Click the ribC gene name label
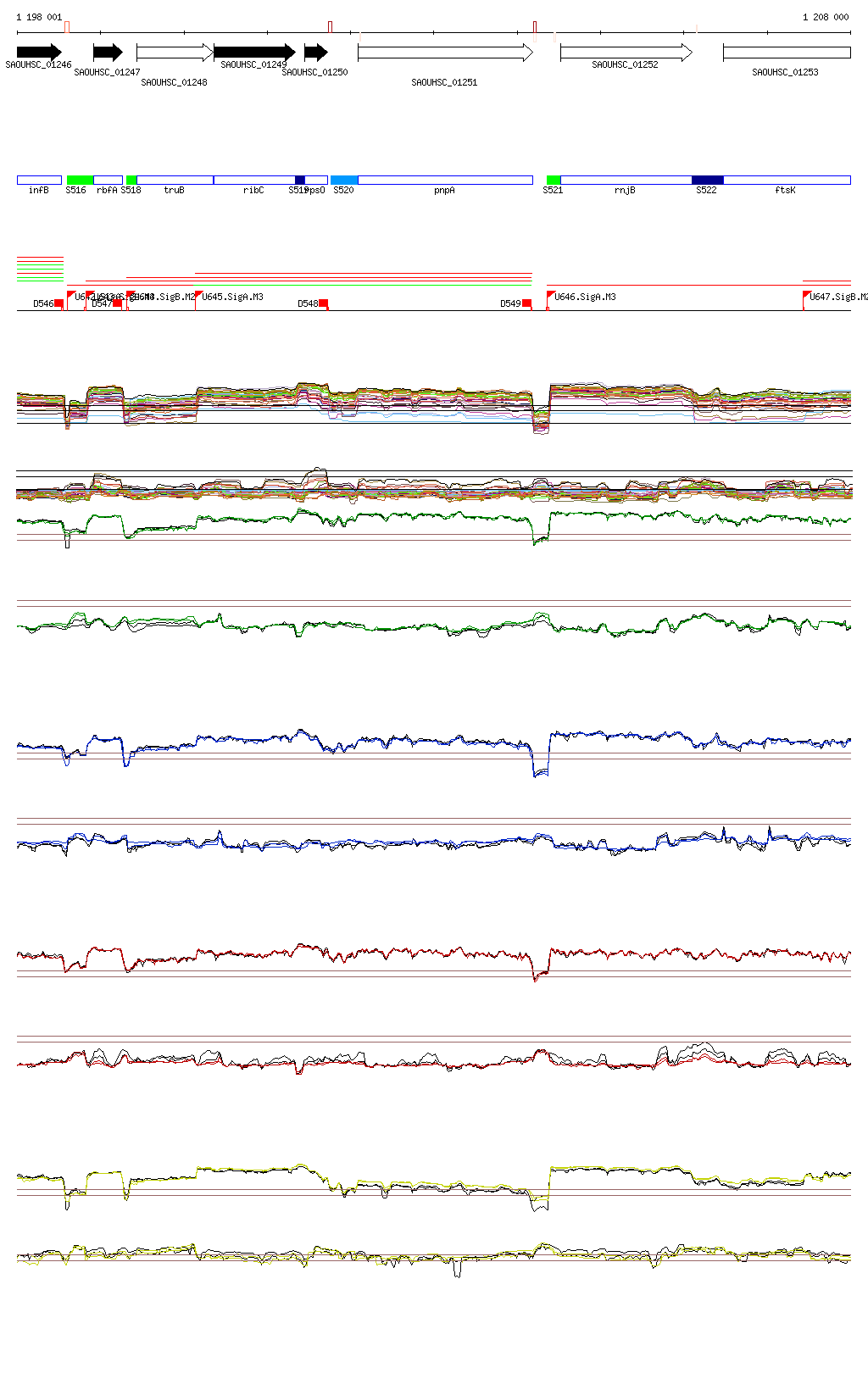This screenshot has width=868, height=1390. 253,190
